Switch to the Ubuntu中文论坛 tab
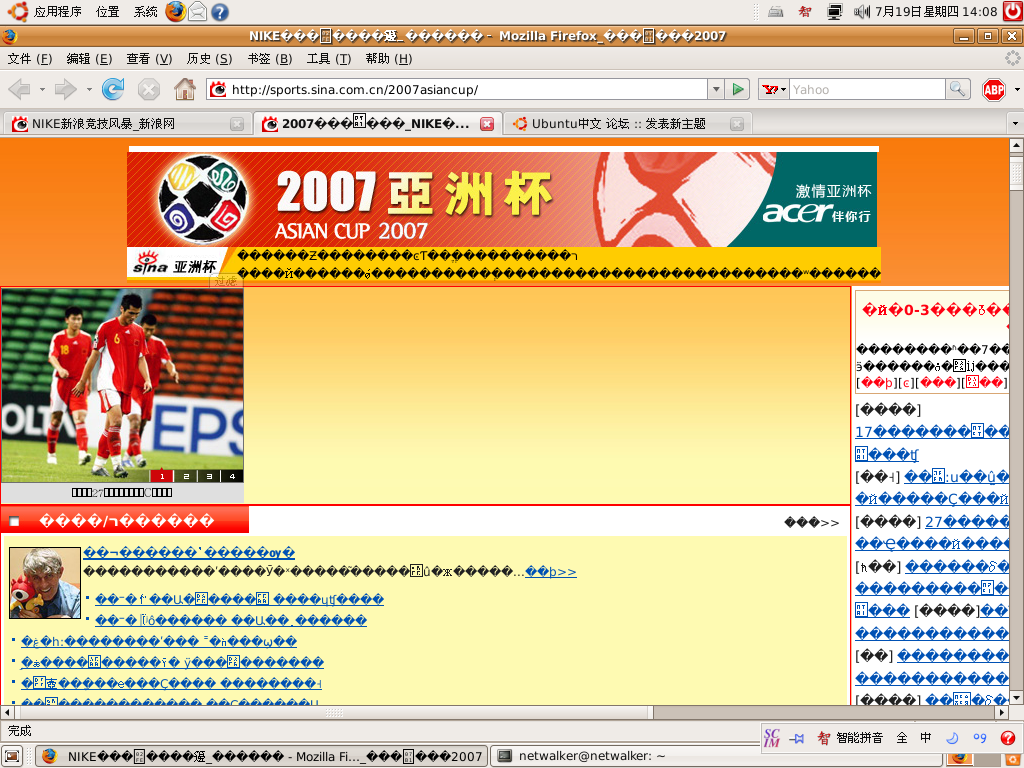Screen dimensions: 1024x768 pos(627,123)
